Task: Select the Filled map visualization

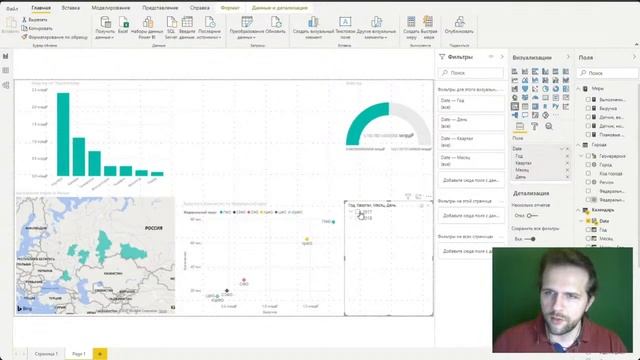Action: [x=525, y=98]
